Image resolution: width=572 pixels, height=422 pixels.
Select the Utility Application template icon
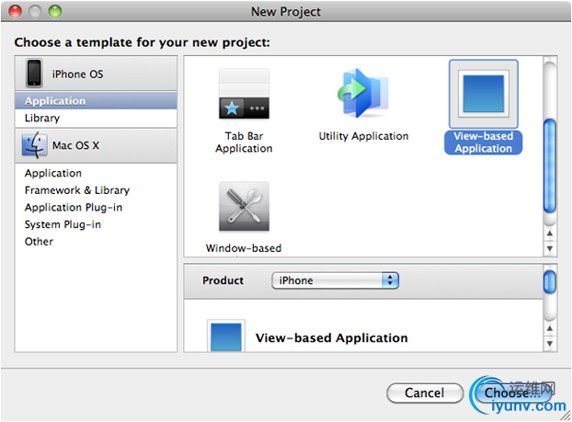coord(363,93)
